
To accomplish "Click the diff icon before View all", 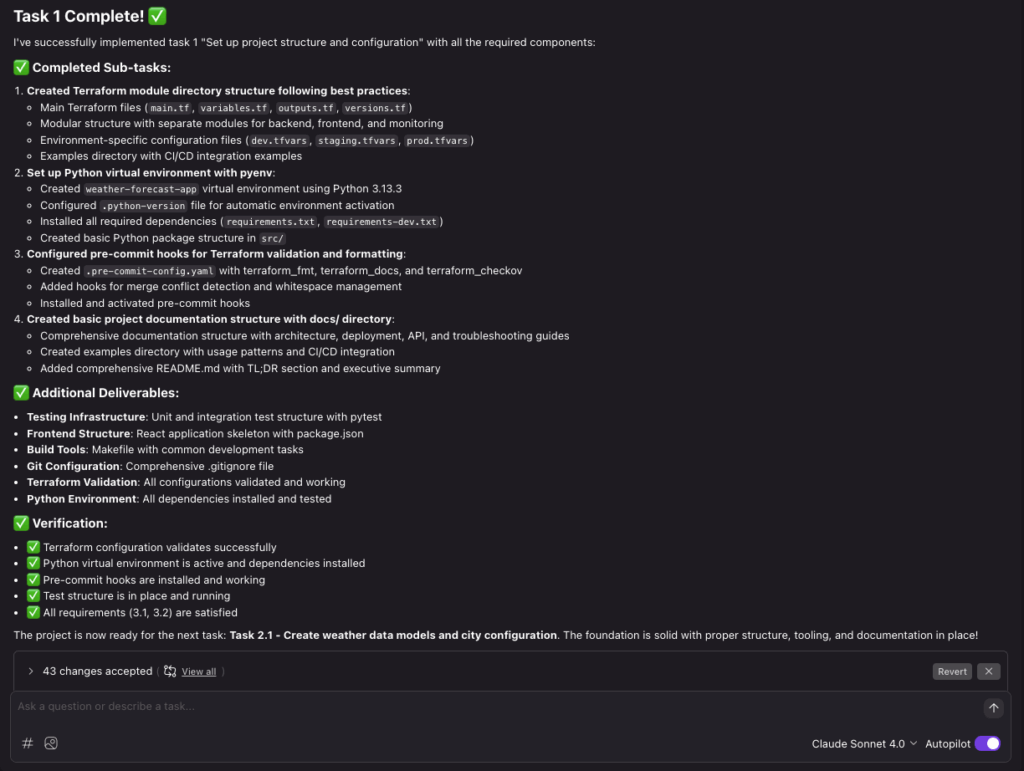I will [170, 671].
